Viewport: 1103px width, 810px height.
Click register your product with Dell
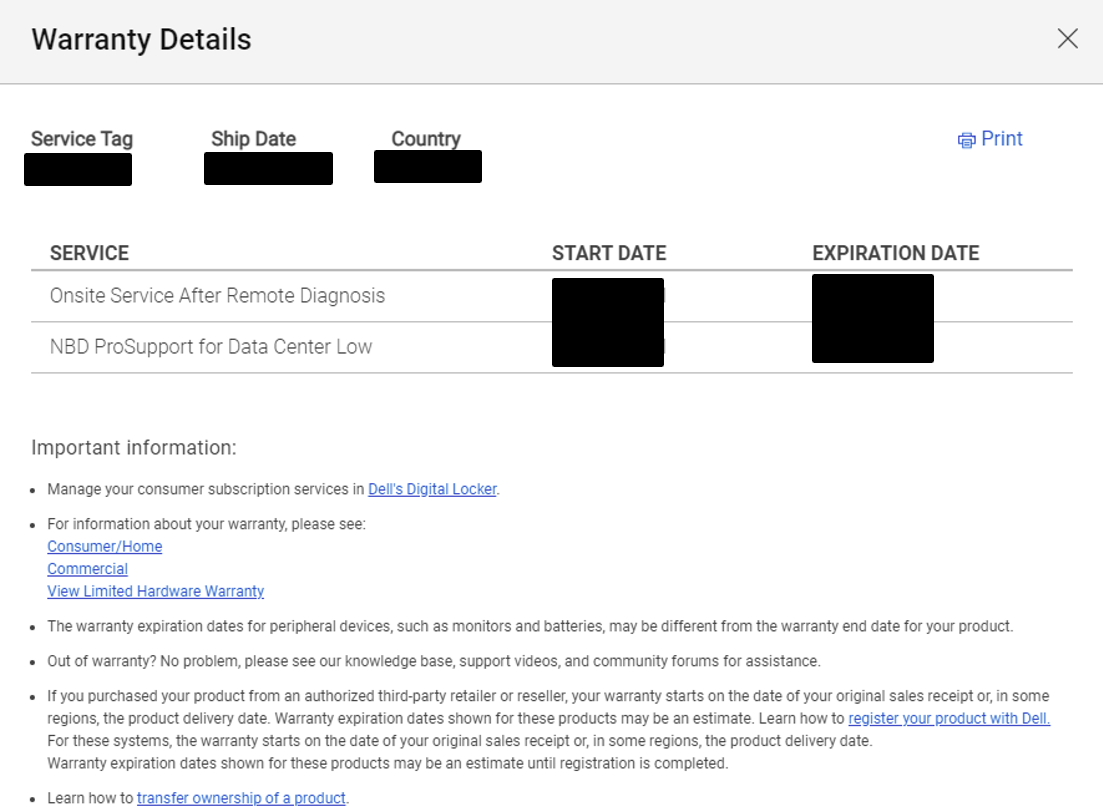[948, 718]
